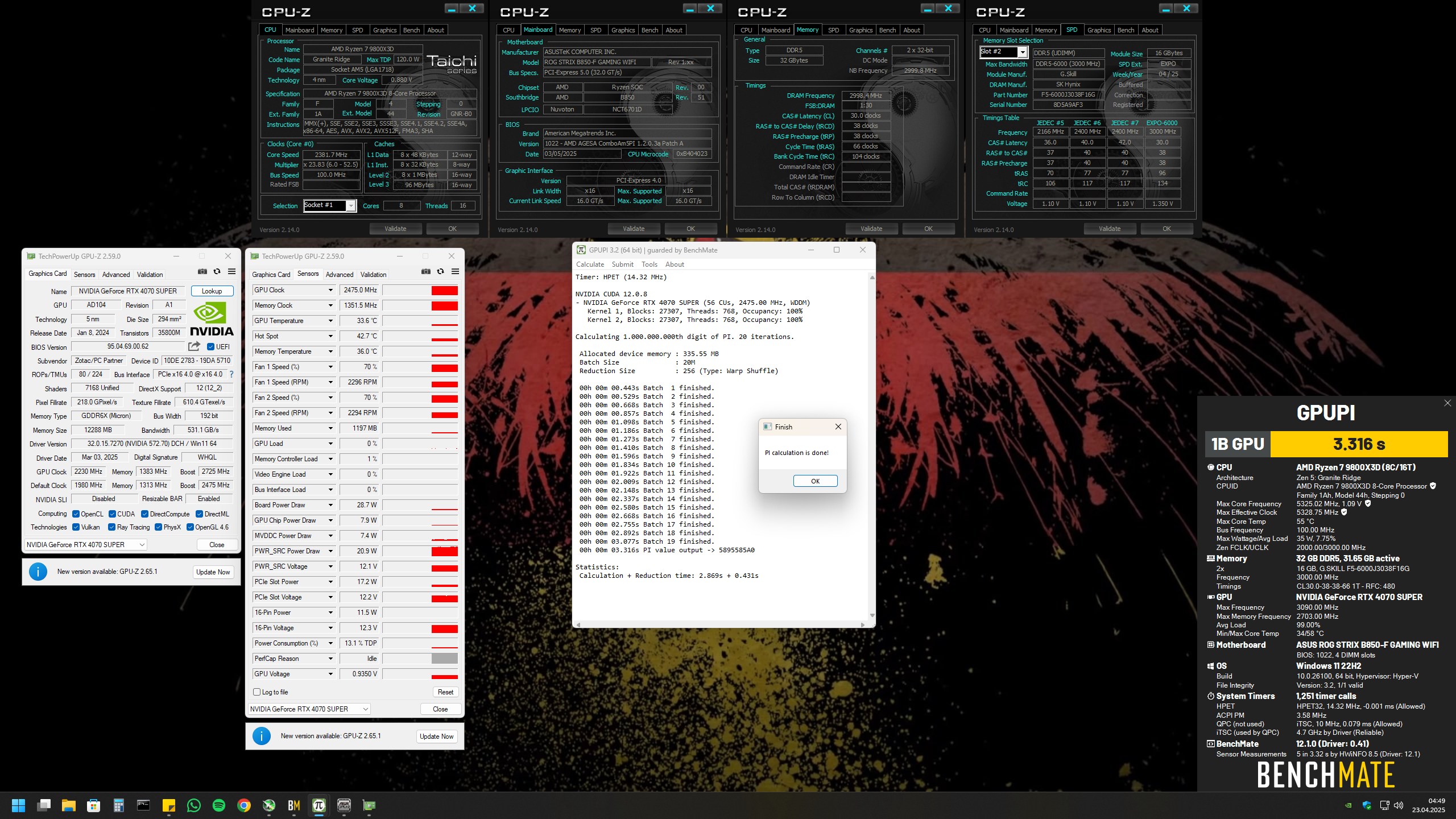Open the GPU selector dropdown in GPU-Z Graphics Card window
Image resolution: width=1456 pixels, height=819 pixels.
86,545
